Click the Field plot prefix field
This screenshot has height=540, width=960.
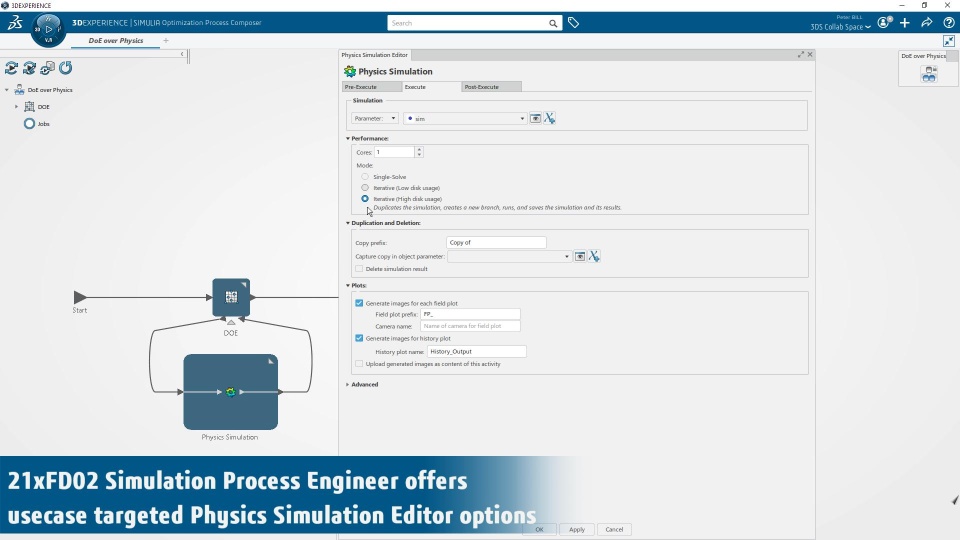click(x=470, y=314)
